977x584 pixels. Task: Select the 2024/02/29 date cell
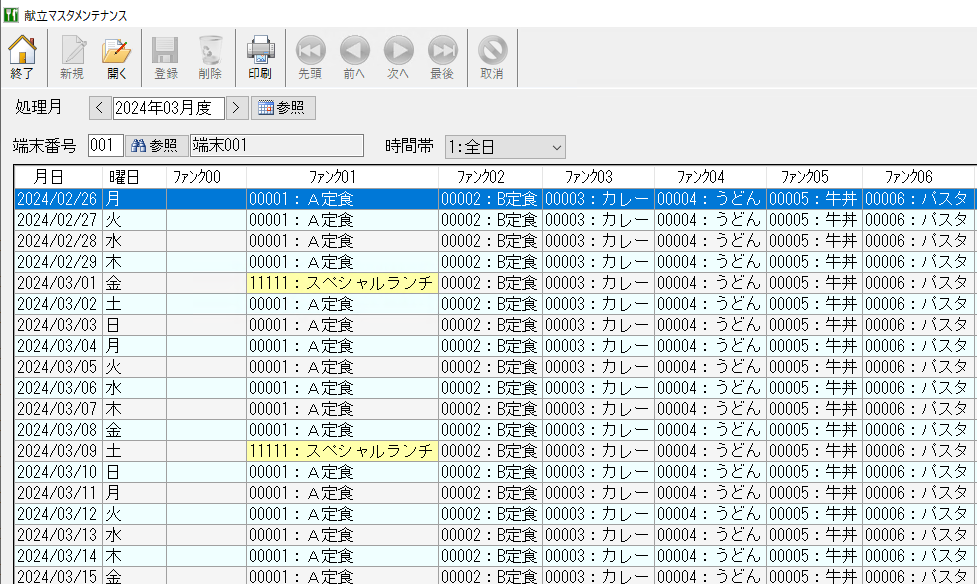tap(59, 262)
